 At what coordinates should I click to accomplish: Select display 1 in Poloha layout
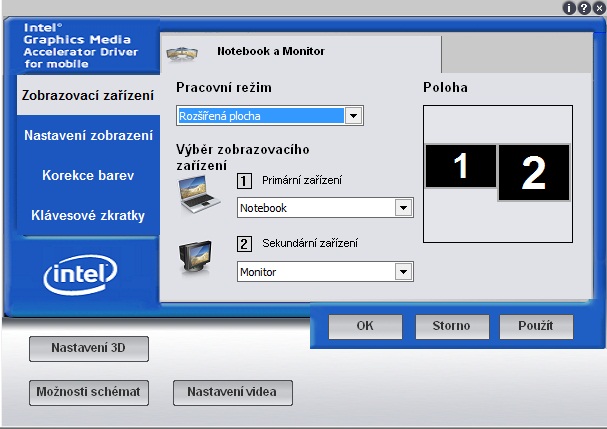(461, 166)
